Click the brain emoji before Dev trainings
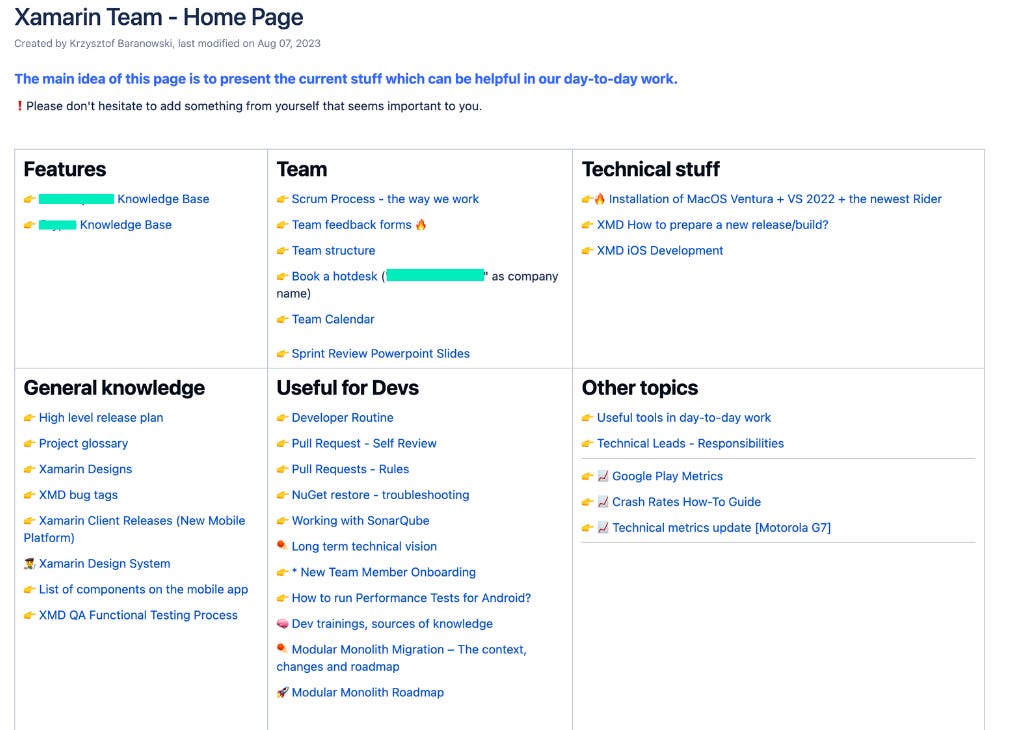The image size is (1024, 730). coord(282,624)
